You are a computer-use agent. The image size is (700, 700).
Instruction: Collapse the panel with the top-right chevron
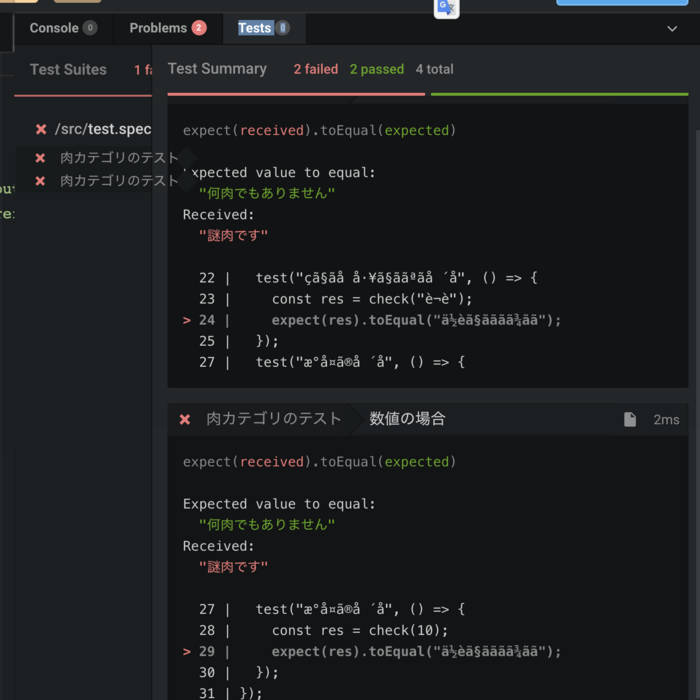pos(672,29)
